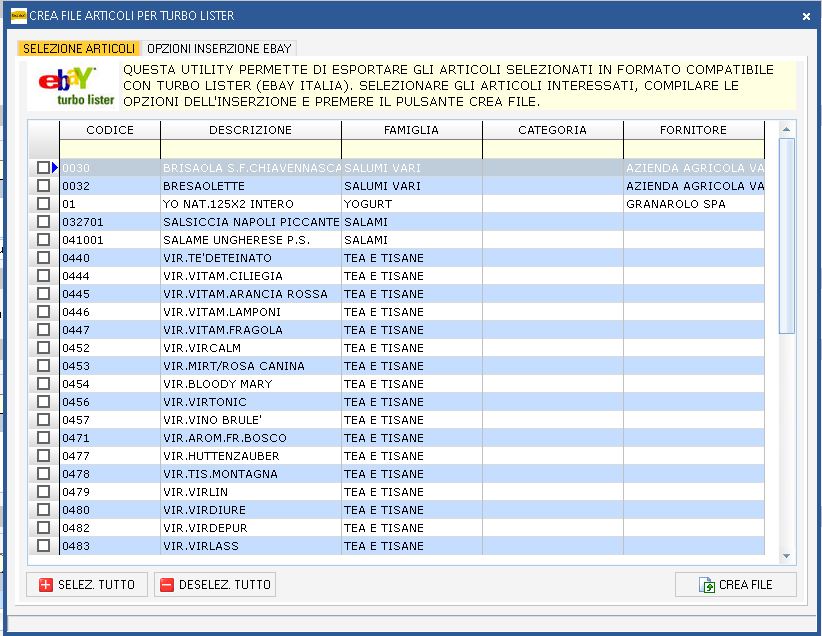Tick the 0454 VIR.BLOODY MARY checkbox

click(x=44, y=383)
